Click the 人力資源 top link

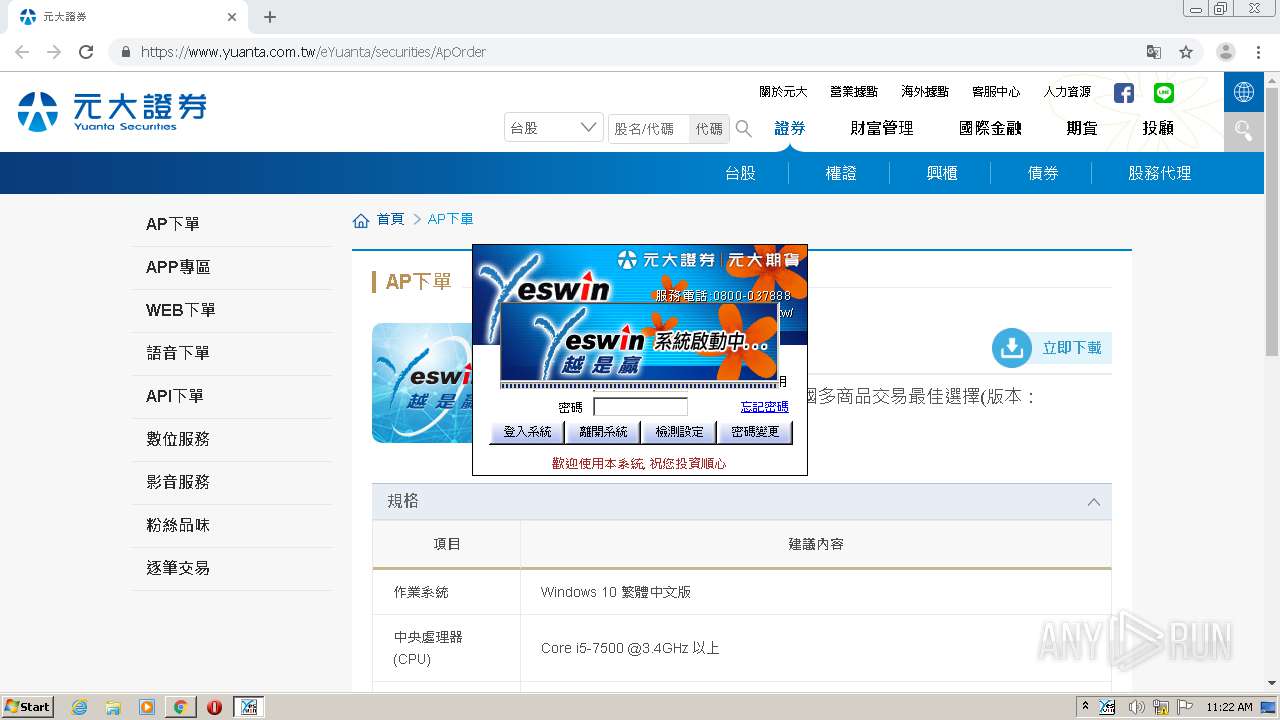click(x=1067, y=92)
